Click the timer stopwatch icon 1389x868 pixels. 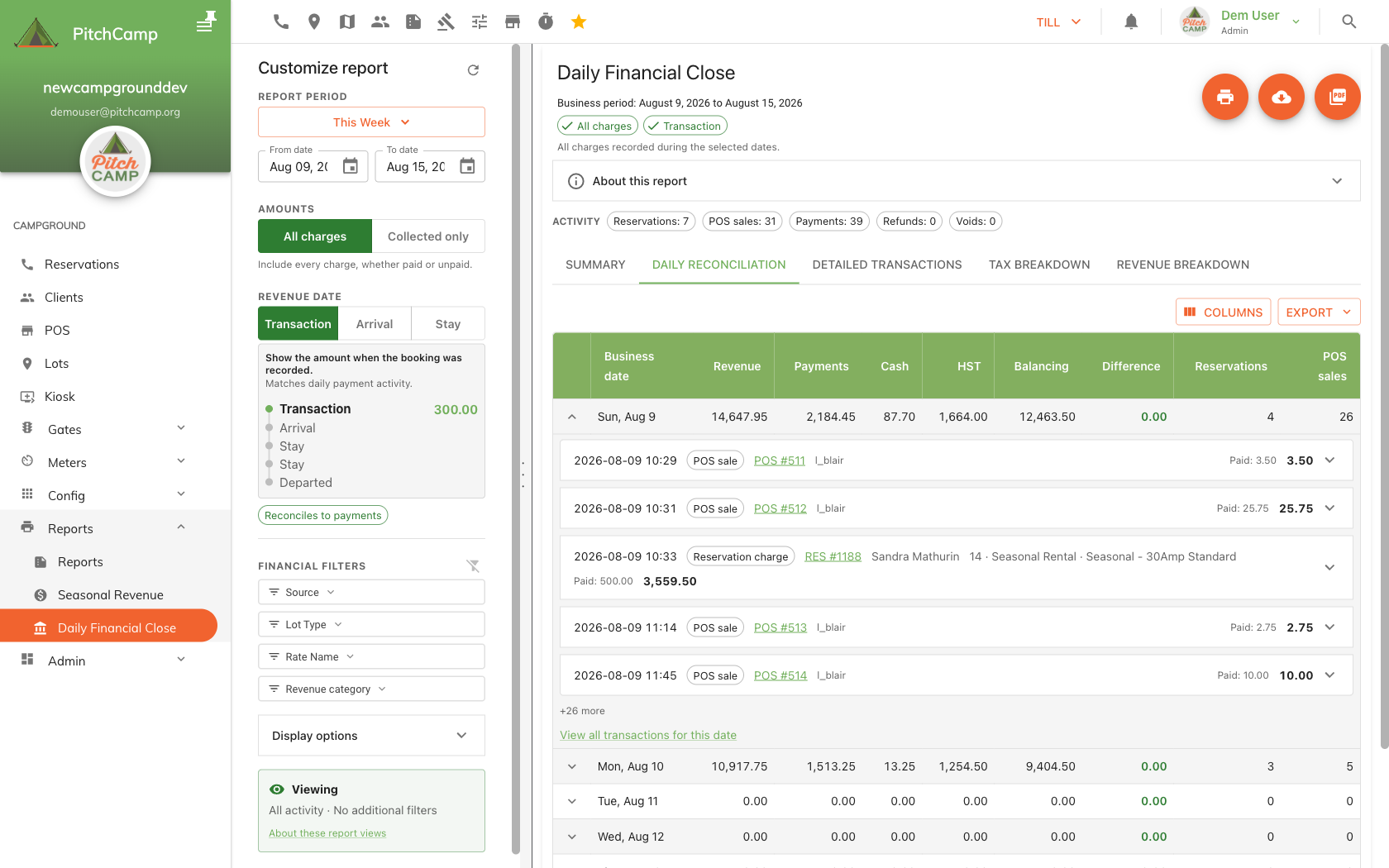pos(546,21)
